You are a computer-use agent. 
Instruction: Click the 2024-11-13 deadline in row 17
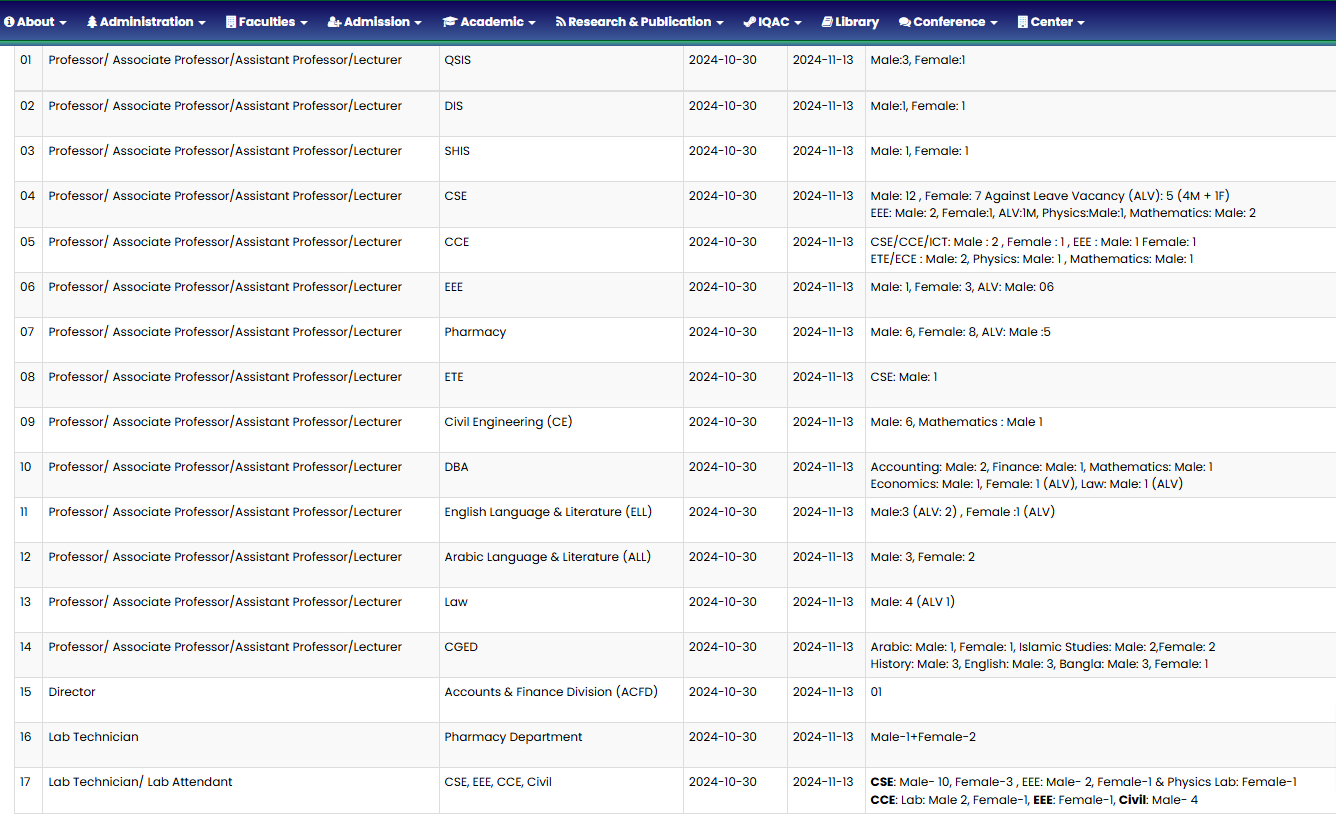pos(823,782)
